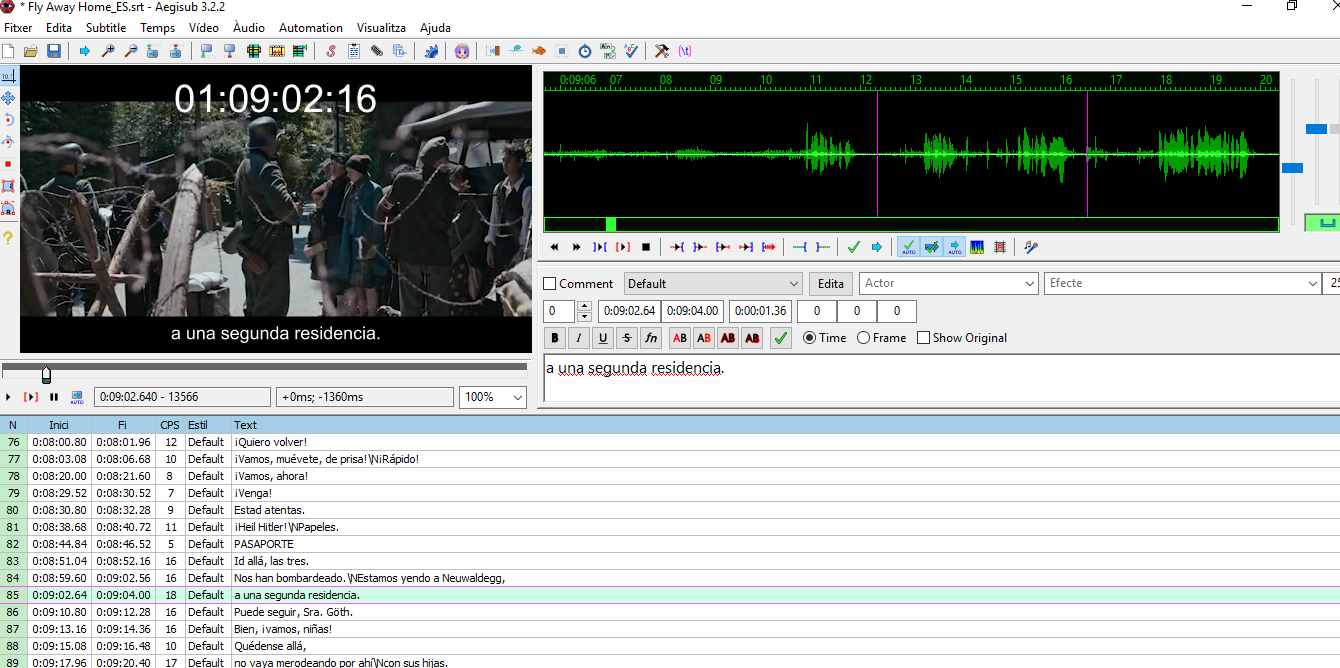Launch the Spell Checker toolbar icon
The height and width of the screenshot is (668, 1340).
click(x=632, y=51)
